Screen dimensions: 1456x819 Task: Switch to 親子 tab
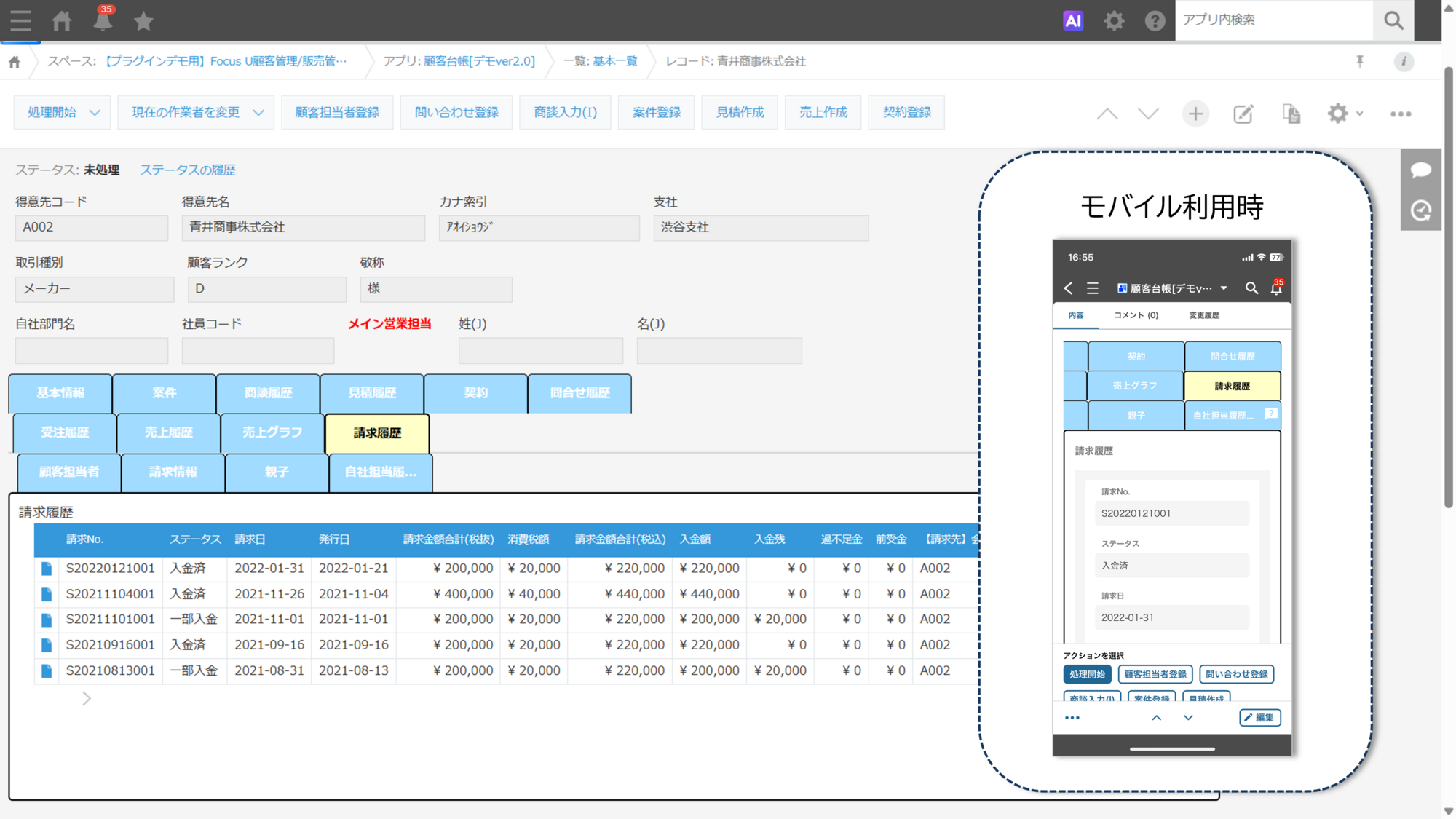coord(277,472)
